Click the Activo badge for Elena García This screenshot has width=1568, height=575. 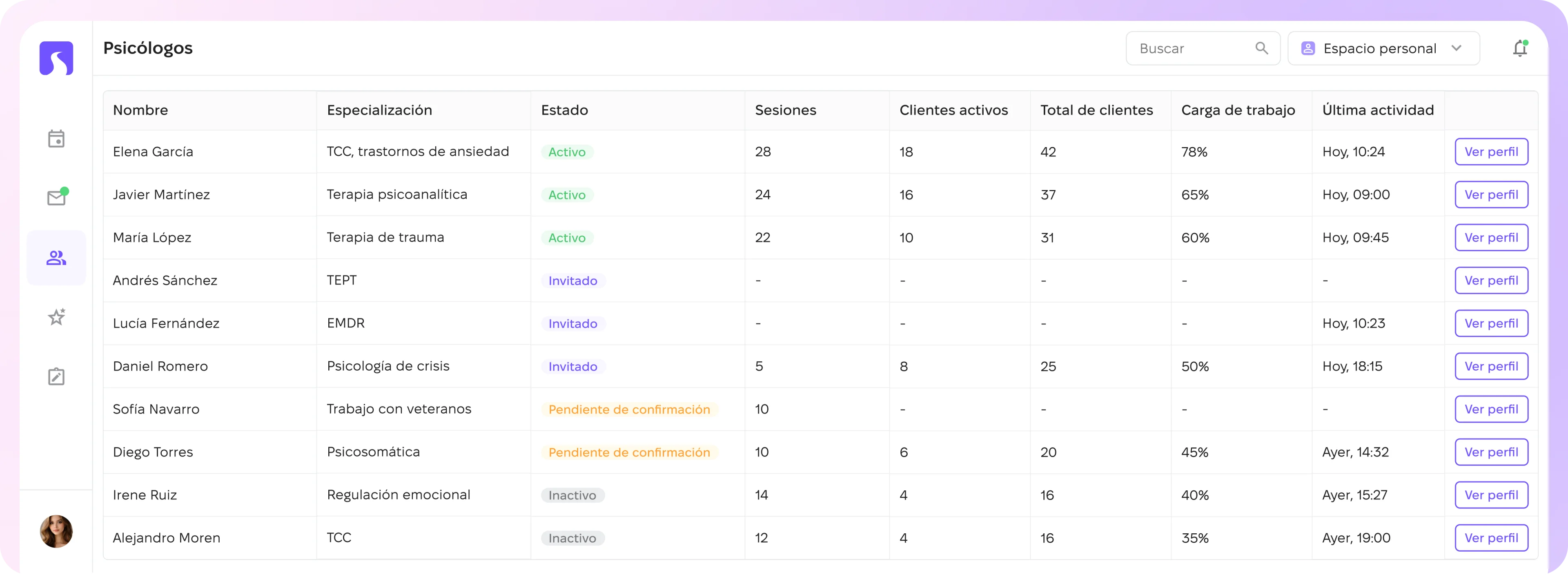(567, 152)
